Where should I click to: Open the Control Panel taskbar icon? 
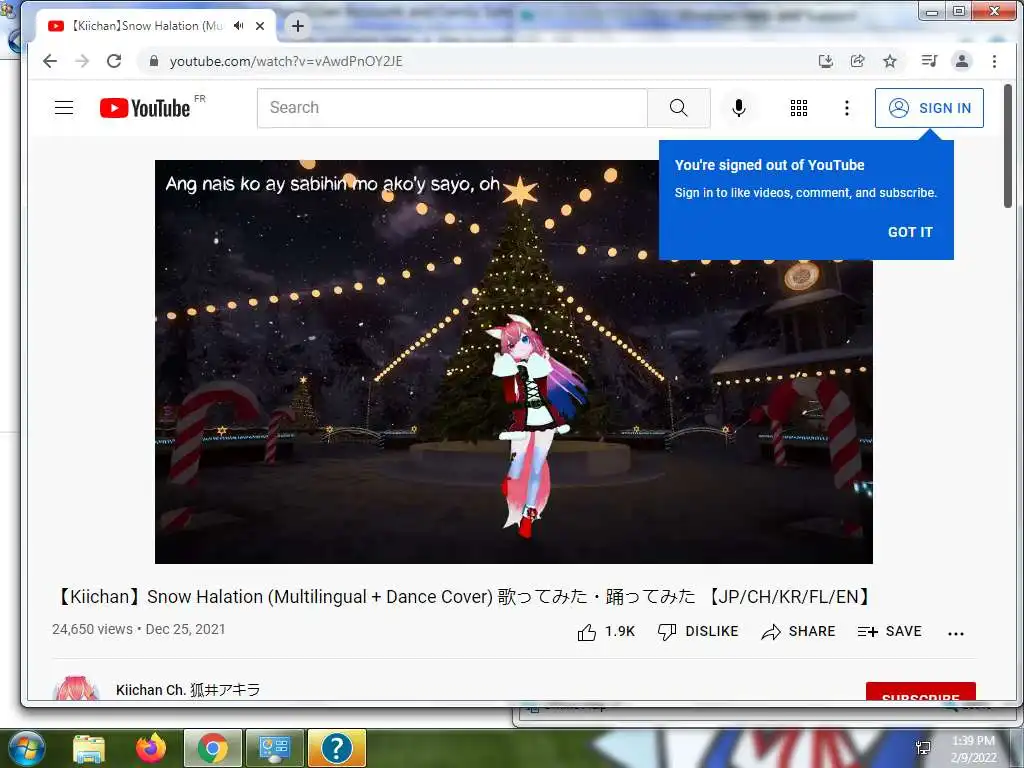click(x=274, y=748)
